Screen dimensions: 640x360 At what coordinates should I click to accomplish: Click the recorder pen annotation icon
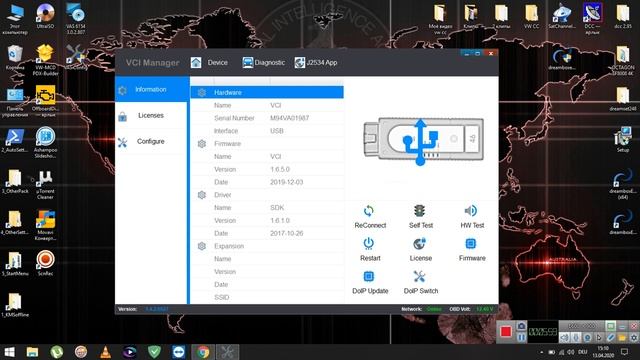pos(610,338)
